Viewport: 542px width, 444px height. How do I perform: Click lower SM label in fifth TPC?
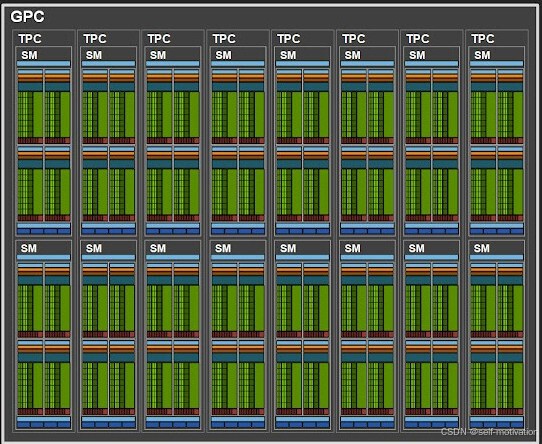(288, 248)
